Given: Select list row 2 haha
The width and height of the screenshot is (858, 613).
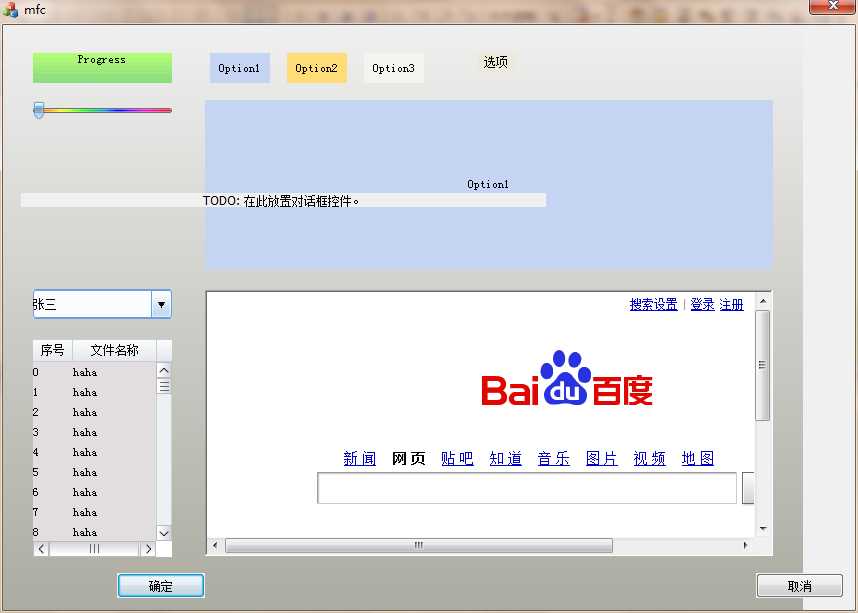Looking at the screenshot, I should point(94,412).
